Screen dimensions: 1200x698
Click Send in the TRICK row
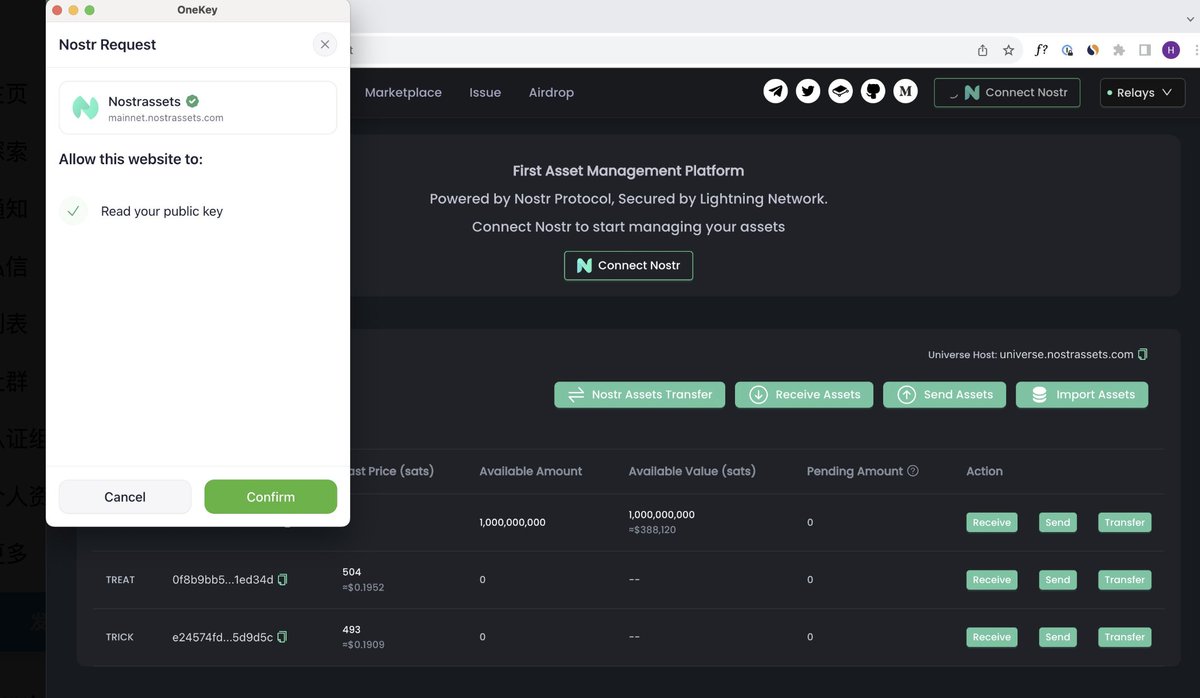(1058, 637)
